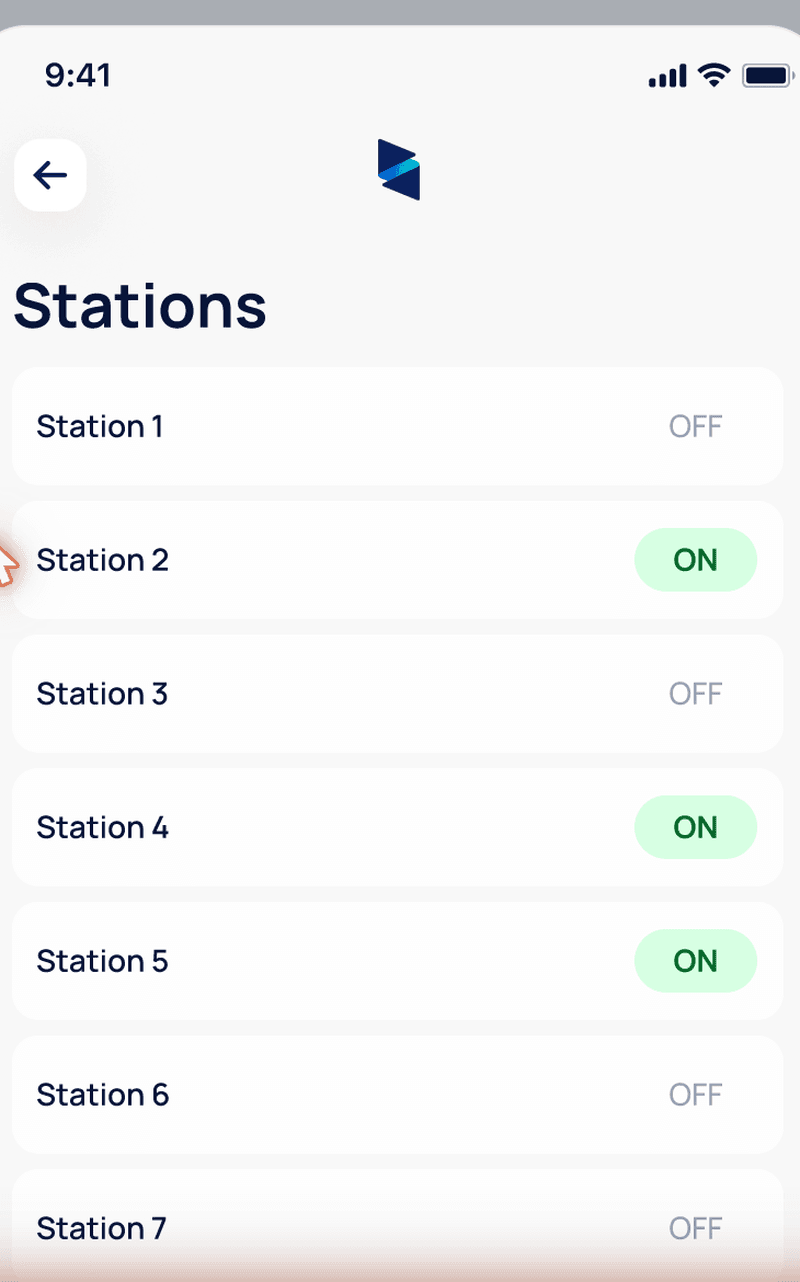Turn on Station 1 toggle
The width and height of the screenshot is (800, 1282).
[x=695, y=426]
